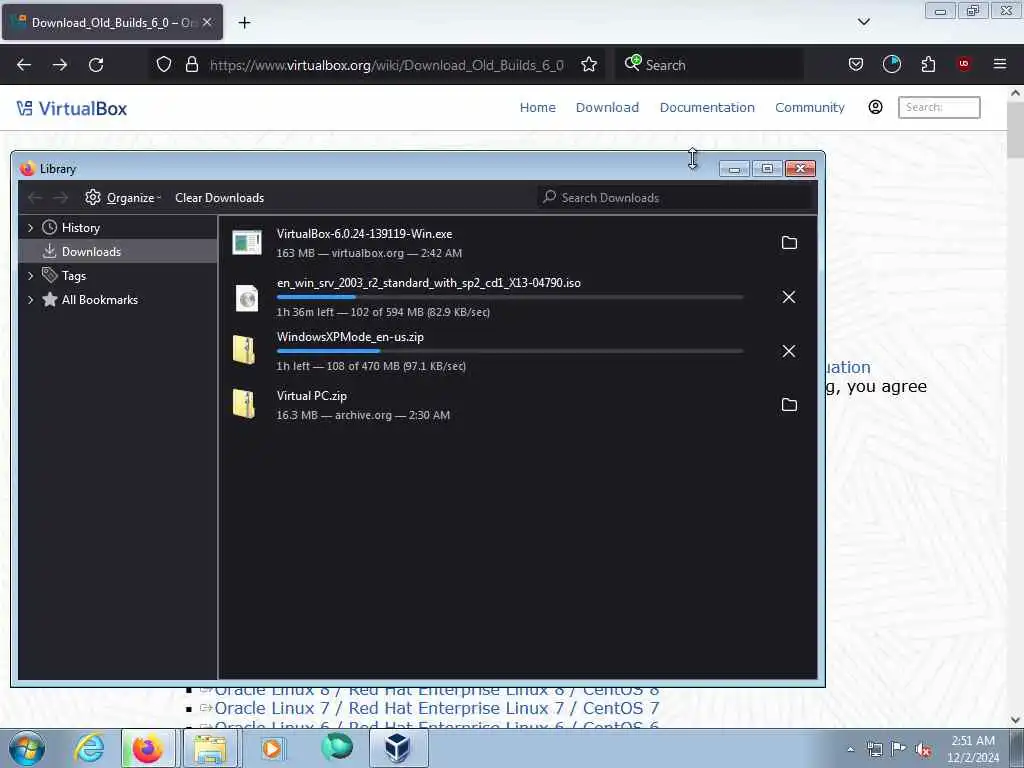The width and height of the screenshot is (1024, 768).
Task: Reload the current page
Action: (96, 65)
